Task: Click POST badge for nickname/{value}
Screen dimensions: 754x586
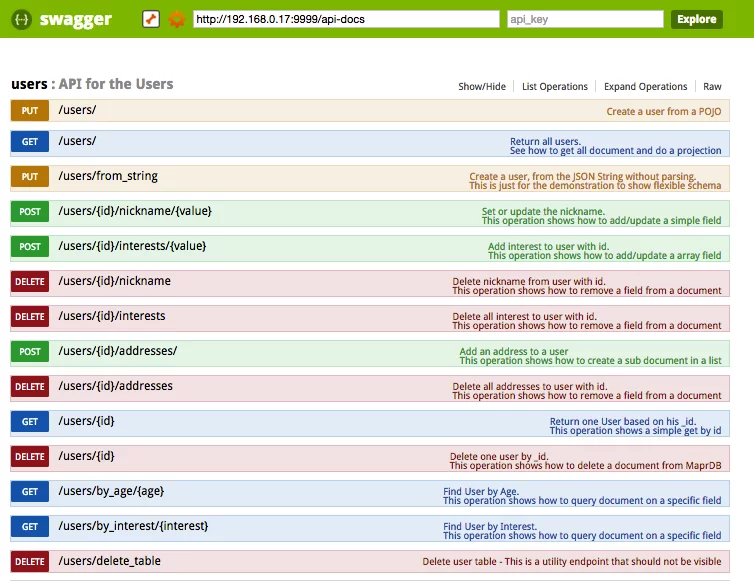Action: [30, 212]
